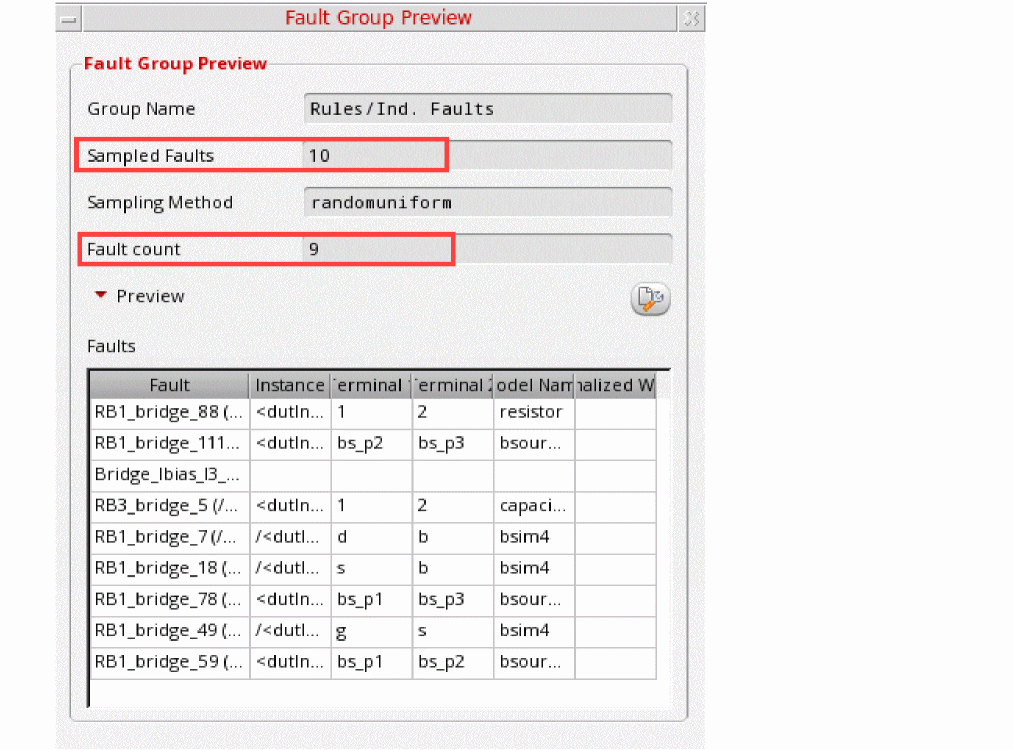Sort by the Fault column header
Viewport: 1013px width, 750px height.
tap(169, 385)
